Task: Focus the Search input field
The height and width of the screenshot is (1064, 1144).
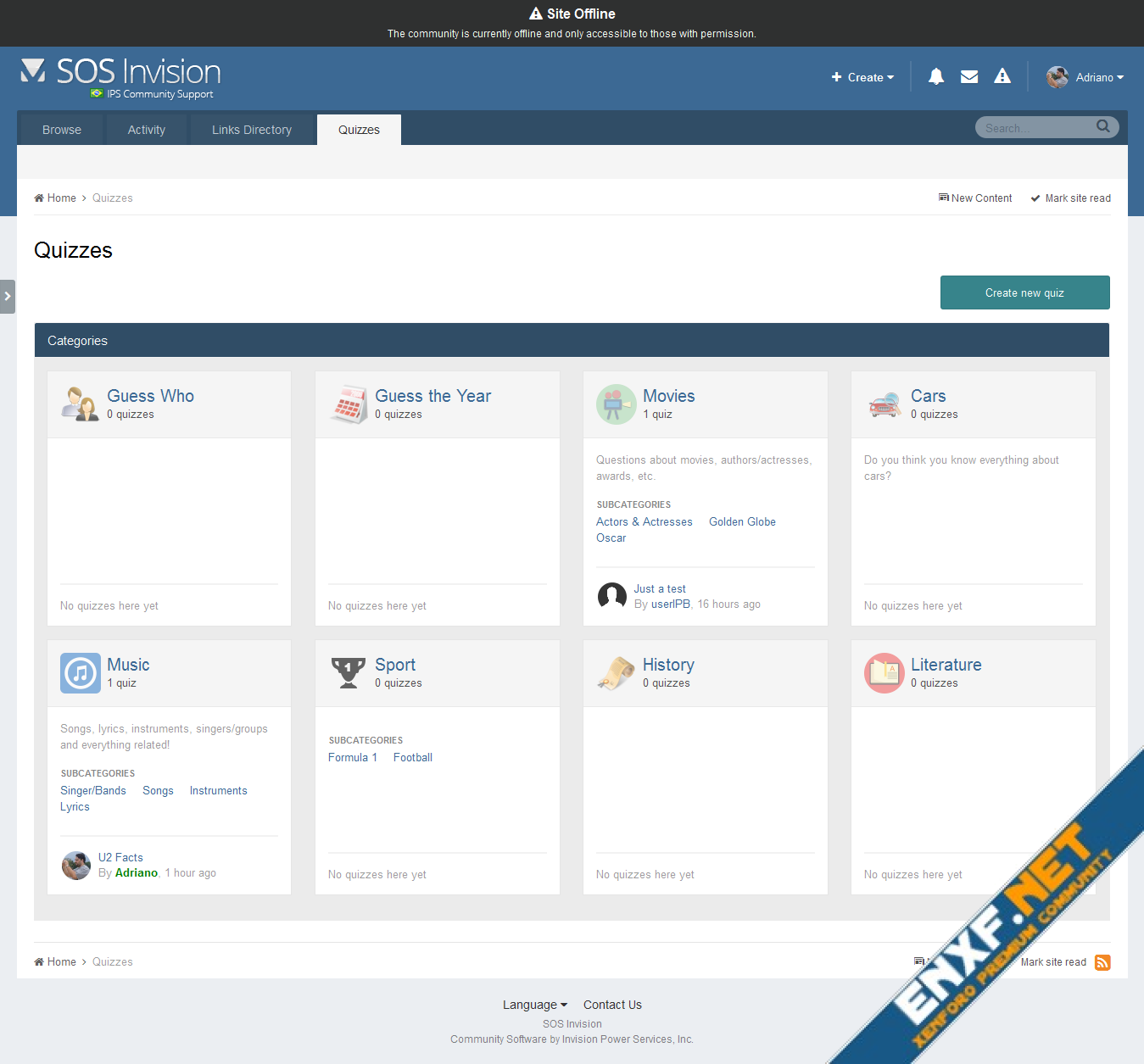Action: pyautogui.click(x=1035, y=128)
